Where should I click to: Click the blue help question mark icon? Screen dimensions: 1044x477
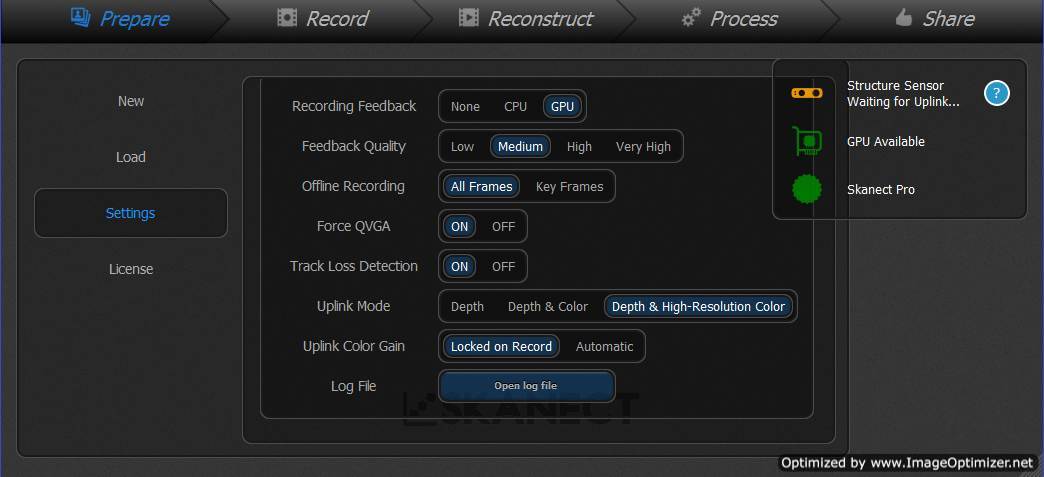point(997,94)
